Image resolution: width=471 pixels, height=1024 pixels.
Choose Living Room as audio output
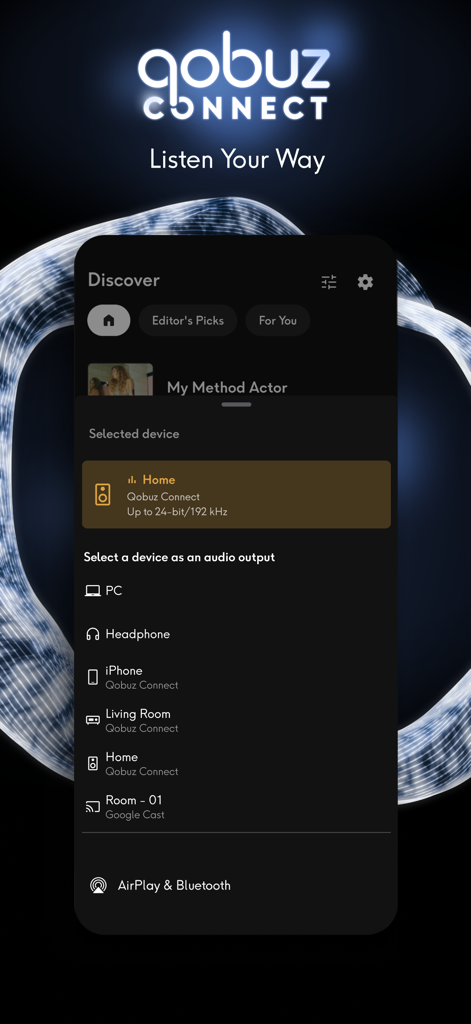point(236,720)
